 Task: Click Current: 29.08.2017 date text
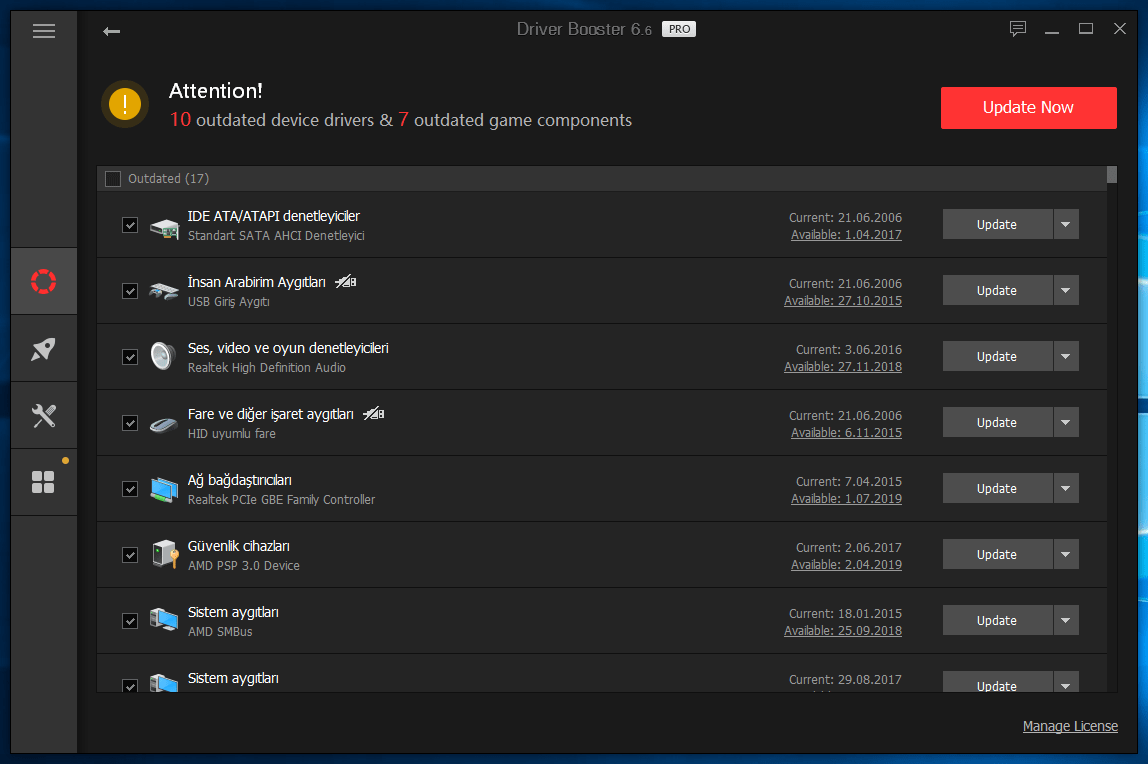(845, 679)
